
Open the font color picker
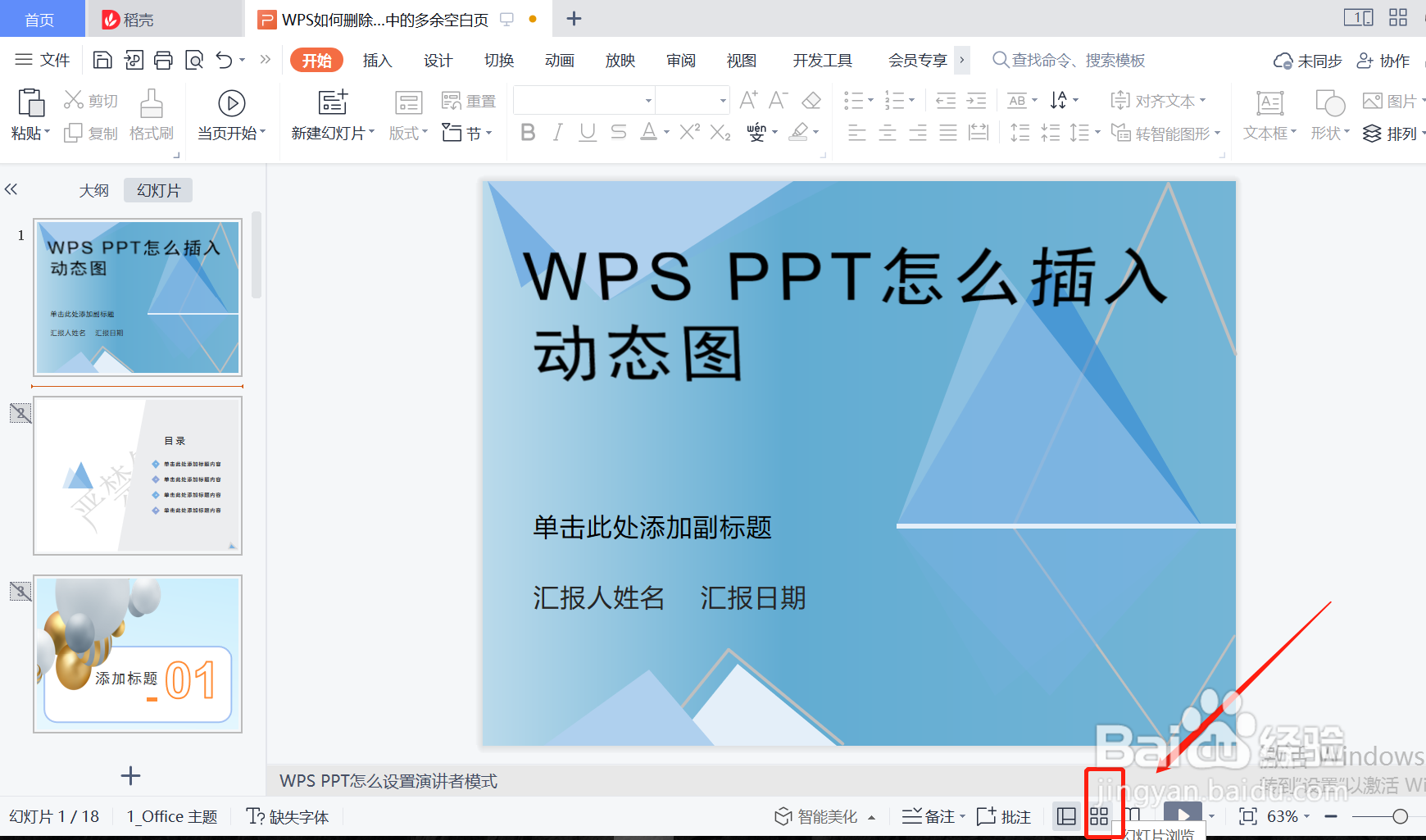[x=666, y=132]
